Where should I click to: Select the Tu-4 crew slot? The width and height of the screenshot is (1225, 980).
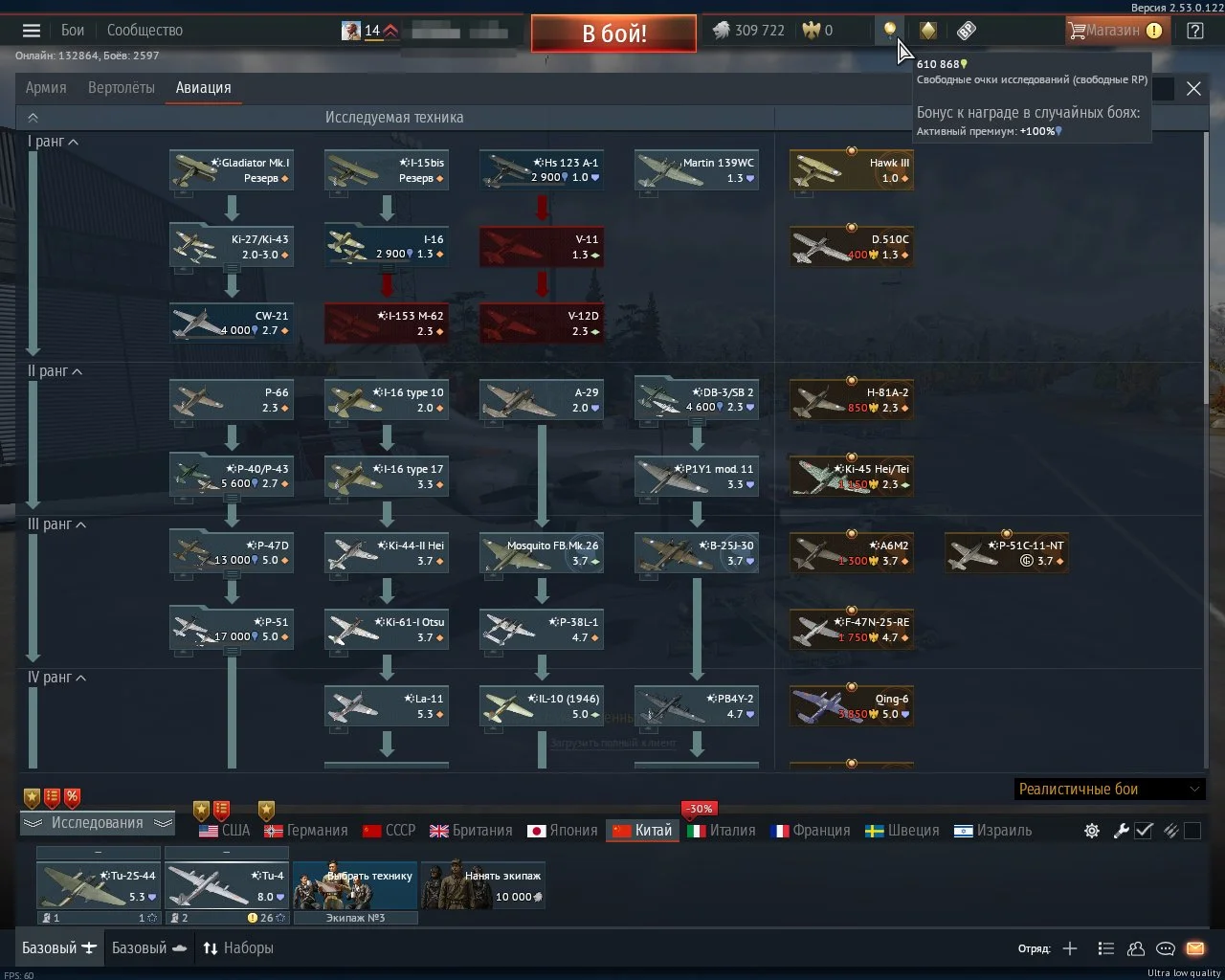227,885
